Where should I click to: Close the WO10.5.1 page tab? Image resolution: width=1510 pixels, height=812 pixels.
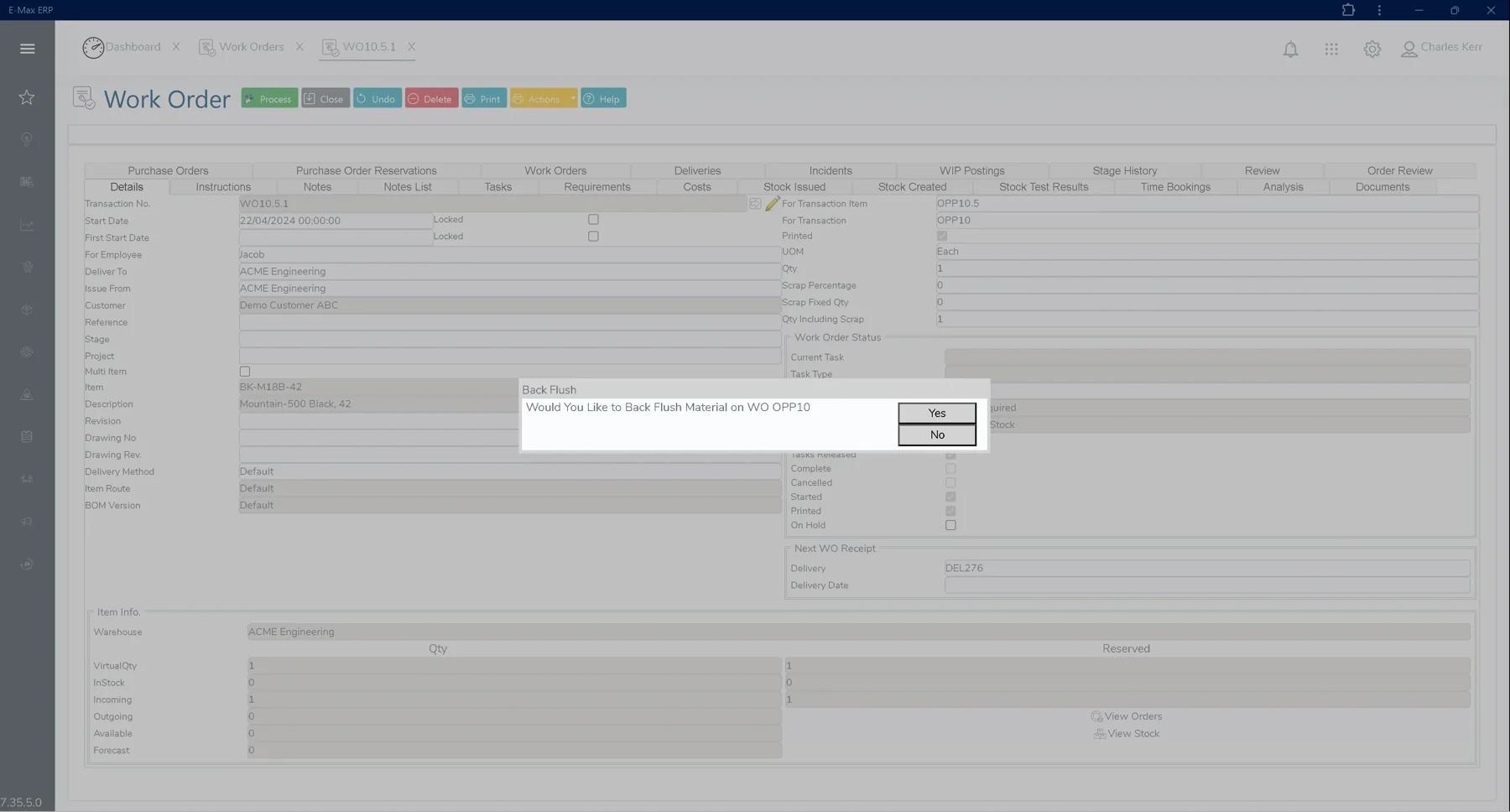pyautogui.click(x=411, y=47)
